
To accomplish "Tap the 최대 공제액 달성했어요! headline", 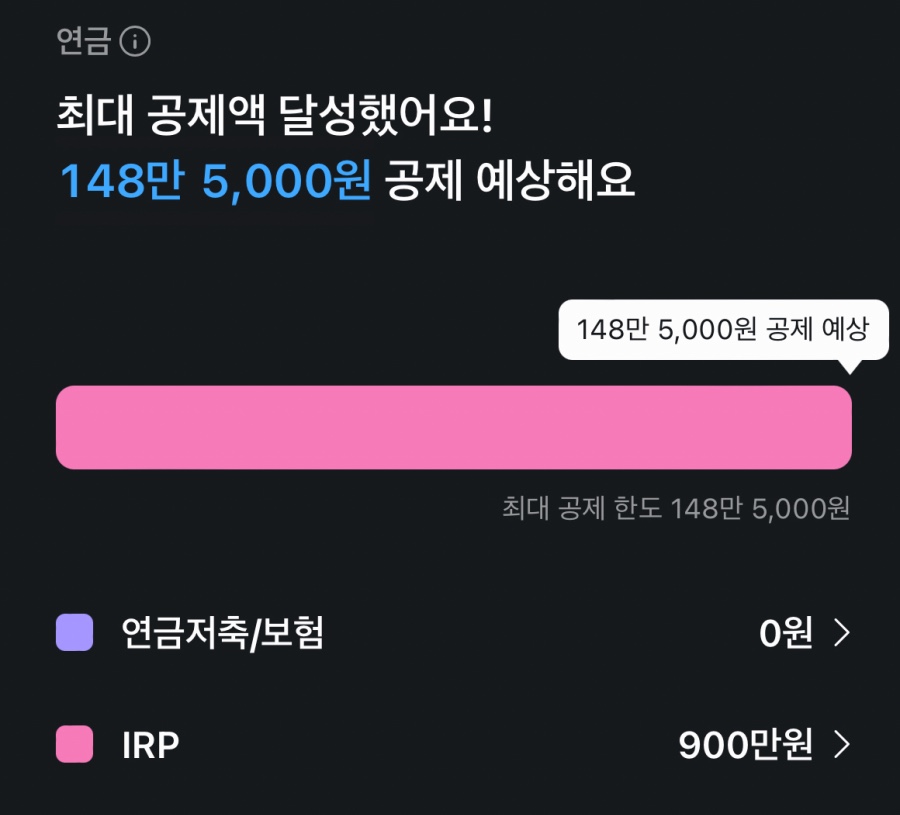I will 275,119.
